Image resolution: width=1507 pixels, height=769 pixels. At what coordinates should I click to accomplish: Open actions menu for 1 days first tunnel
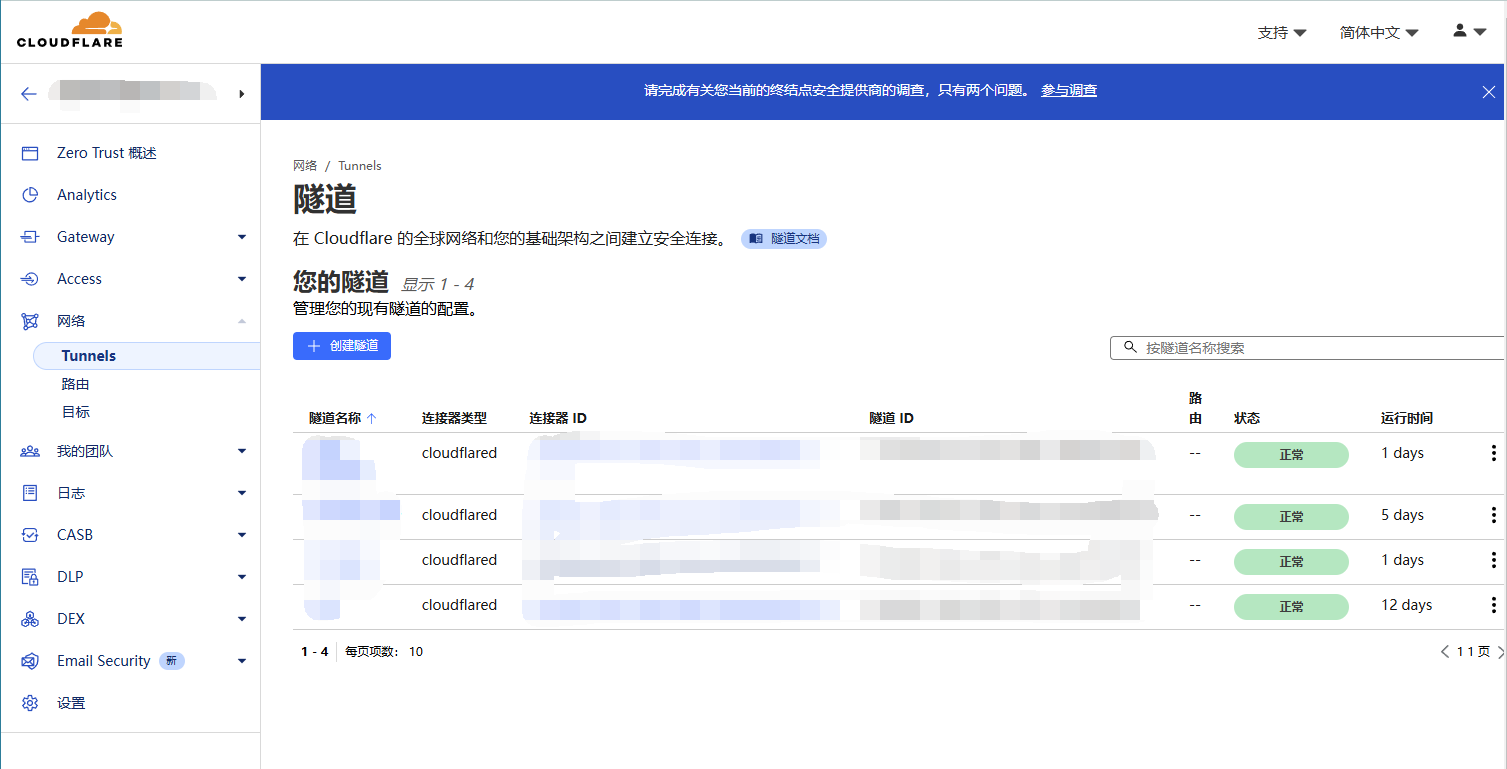tap(1494, 454)
